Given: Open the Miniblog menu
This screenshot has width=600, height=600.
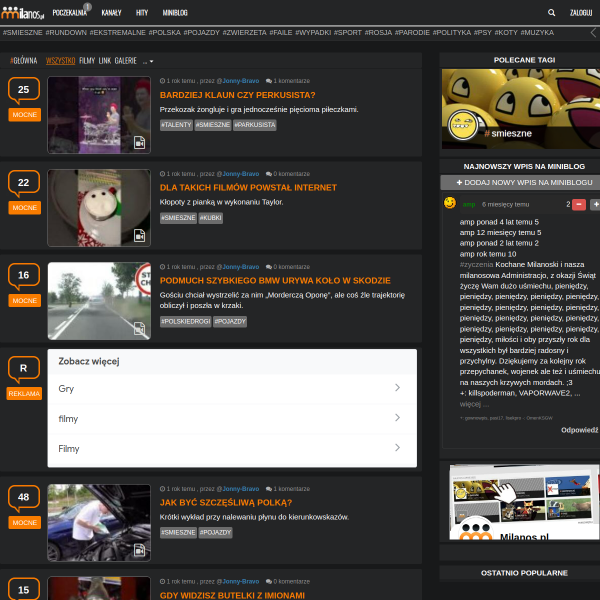Looking at the screenshot, I should [x=175, y=13].
